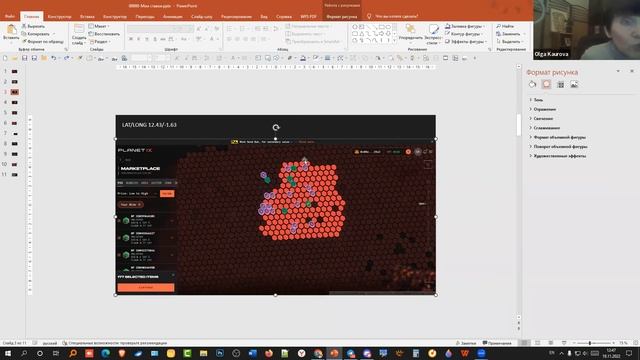Open Эффекты фигуры effects dropdown
640x360 pixels.
pos(465,42)
